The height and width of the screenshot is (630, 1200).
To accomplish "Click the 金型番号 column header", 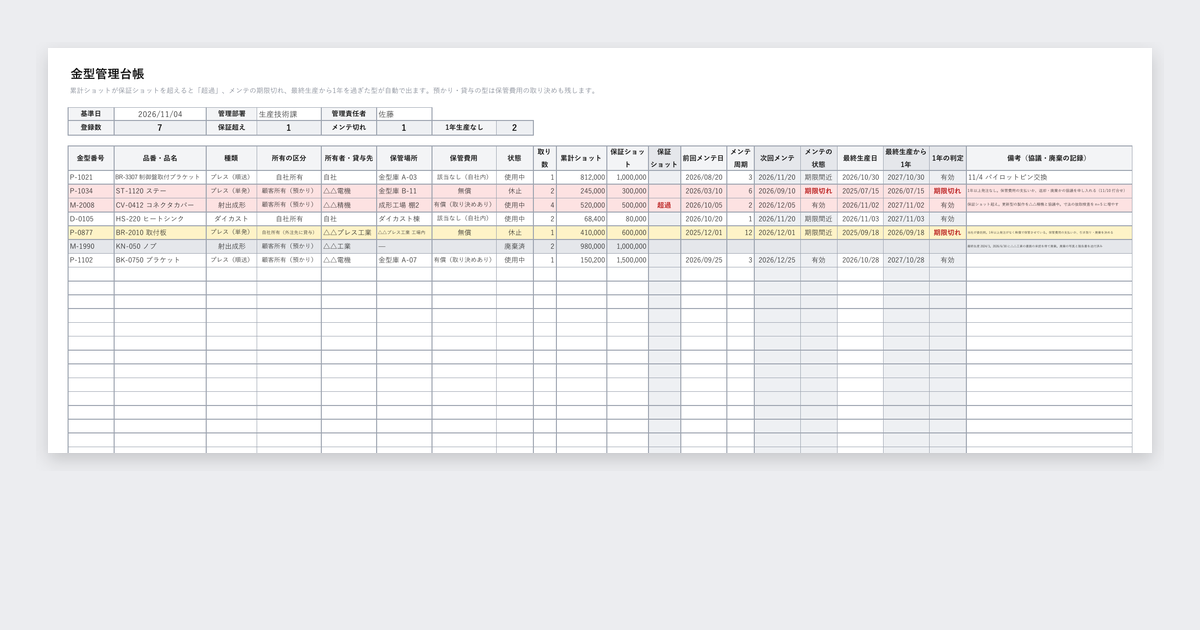I will 91,158.
